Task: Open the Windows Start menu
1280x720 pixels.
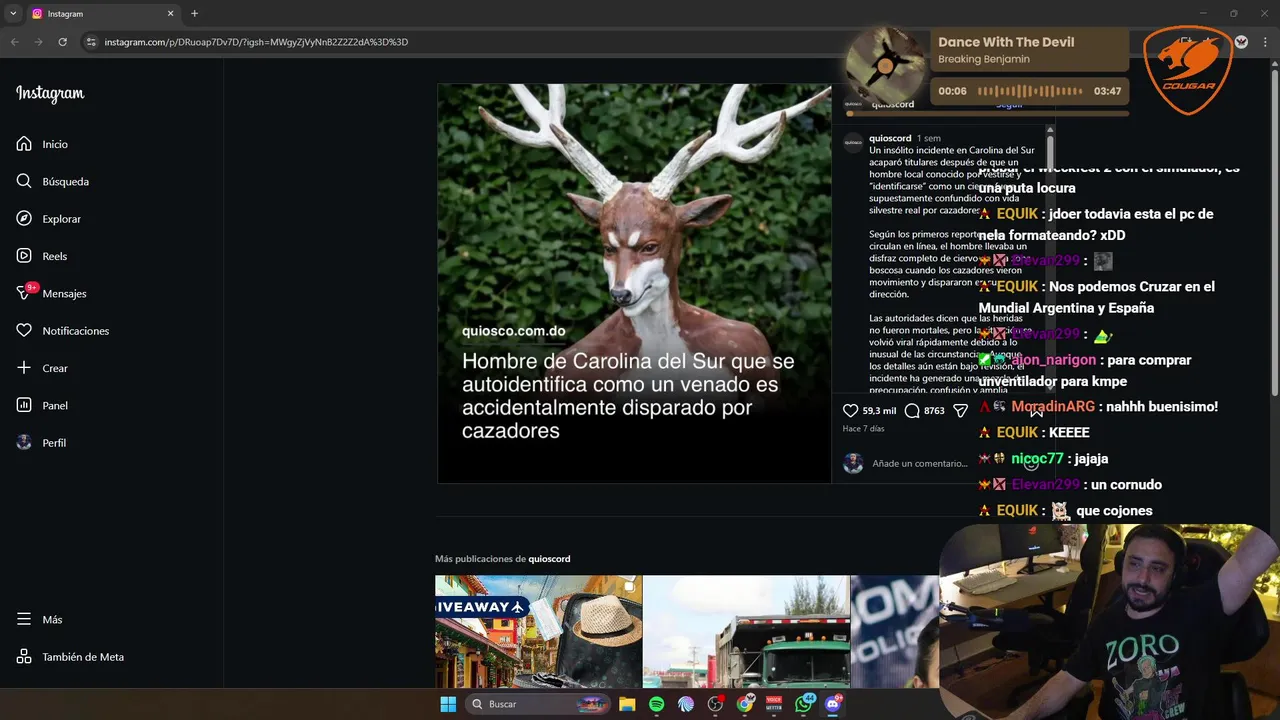Action: [448, 704]
